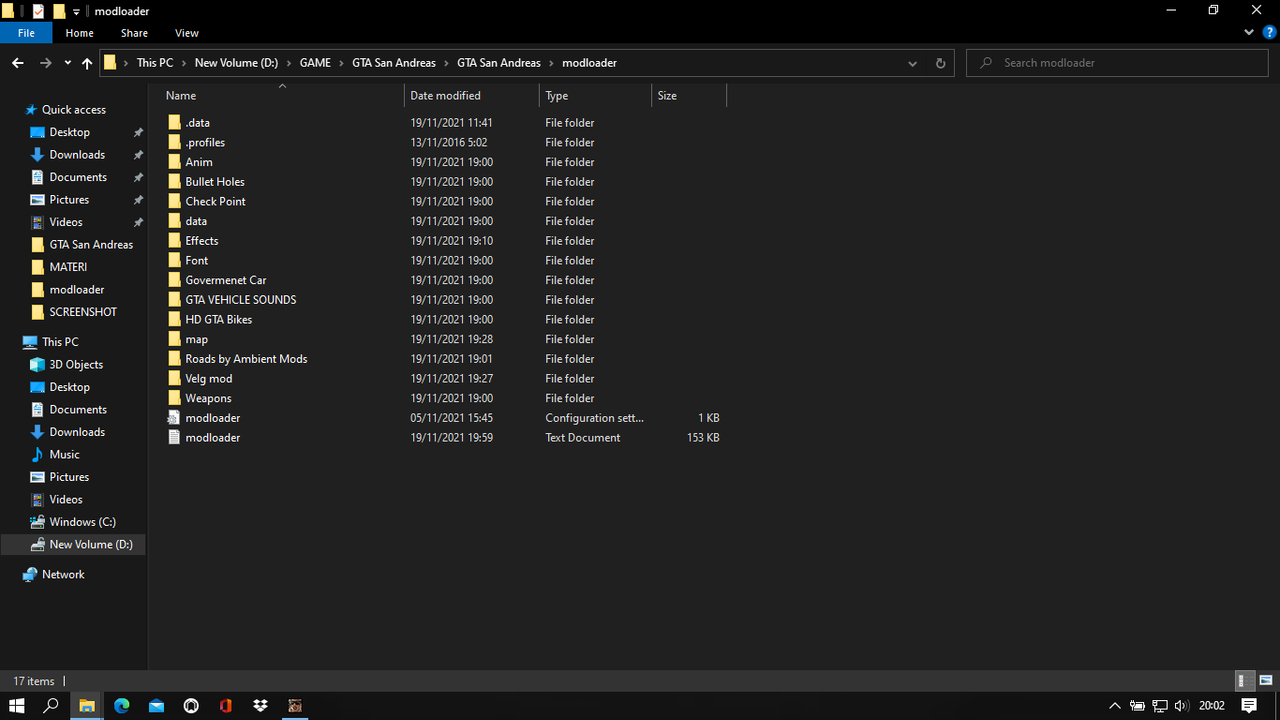1280x720 pixels.
Task: Open the notification center icon
Action: 1249,705
